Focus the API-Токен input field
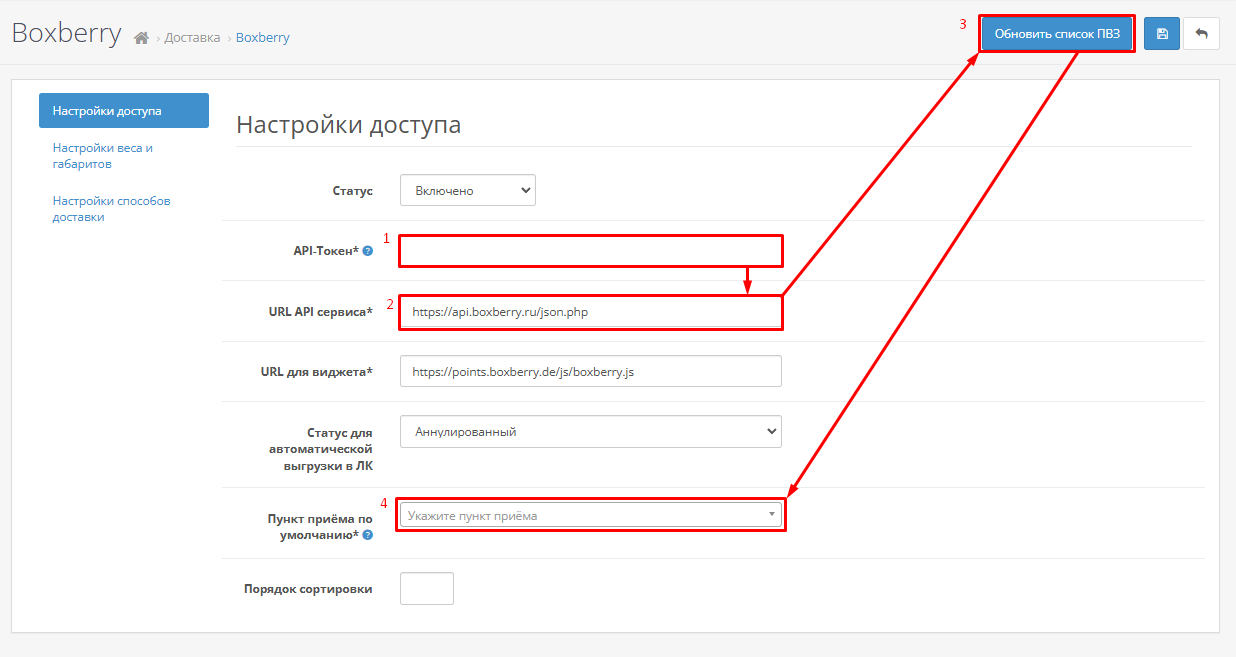 (591, 251)
